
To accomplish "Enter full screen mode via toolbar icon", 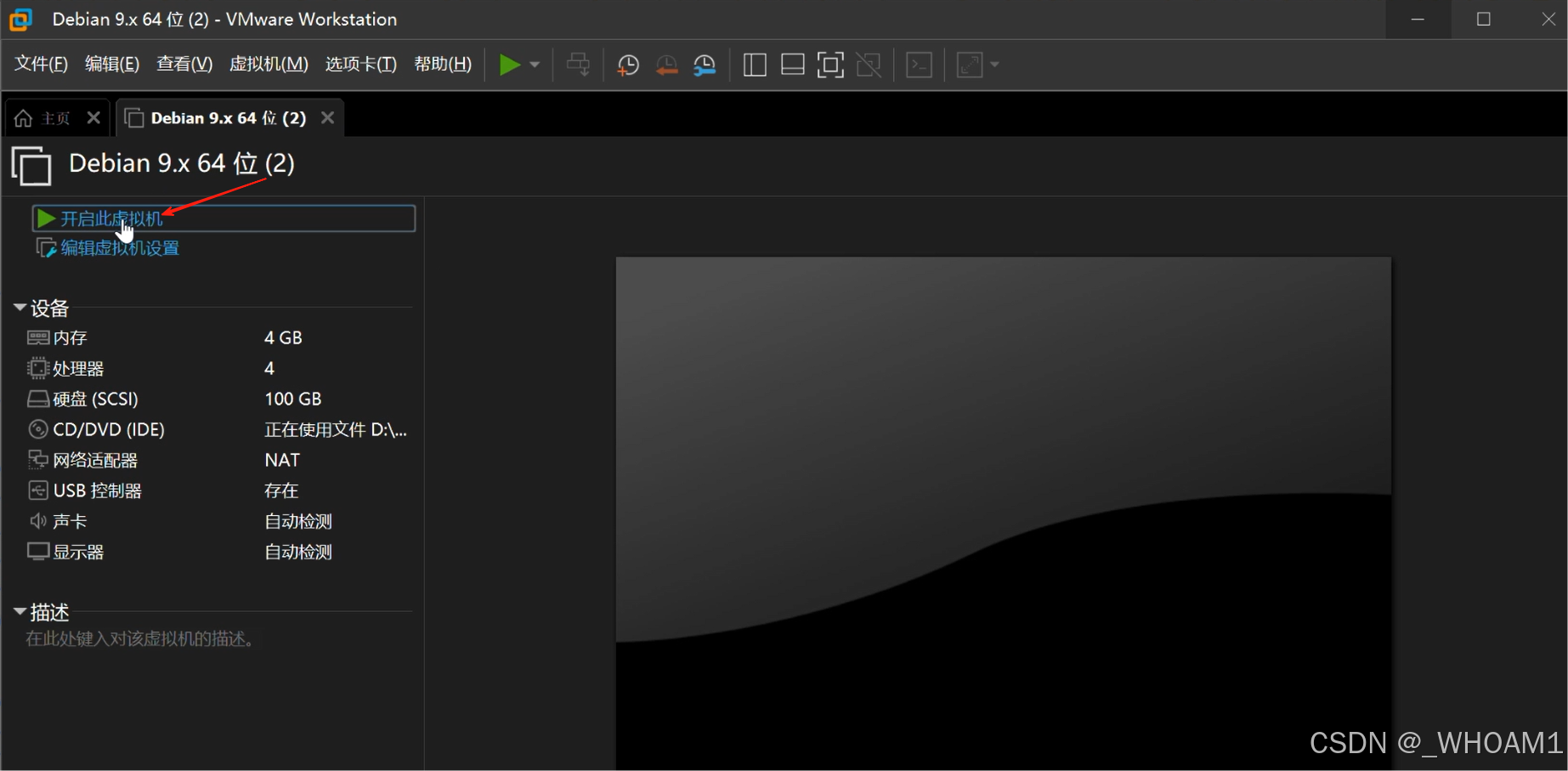I will click(x=830, y=65).
